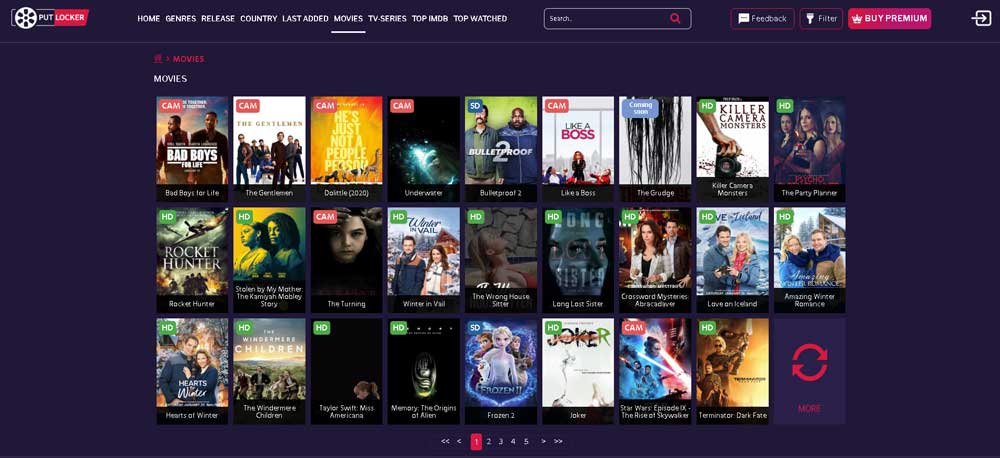Click the previous page single arrow
The height and width of the screenshot is (458, 1000).
(459, 441)
